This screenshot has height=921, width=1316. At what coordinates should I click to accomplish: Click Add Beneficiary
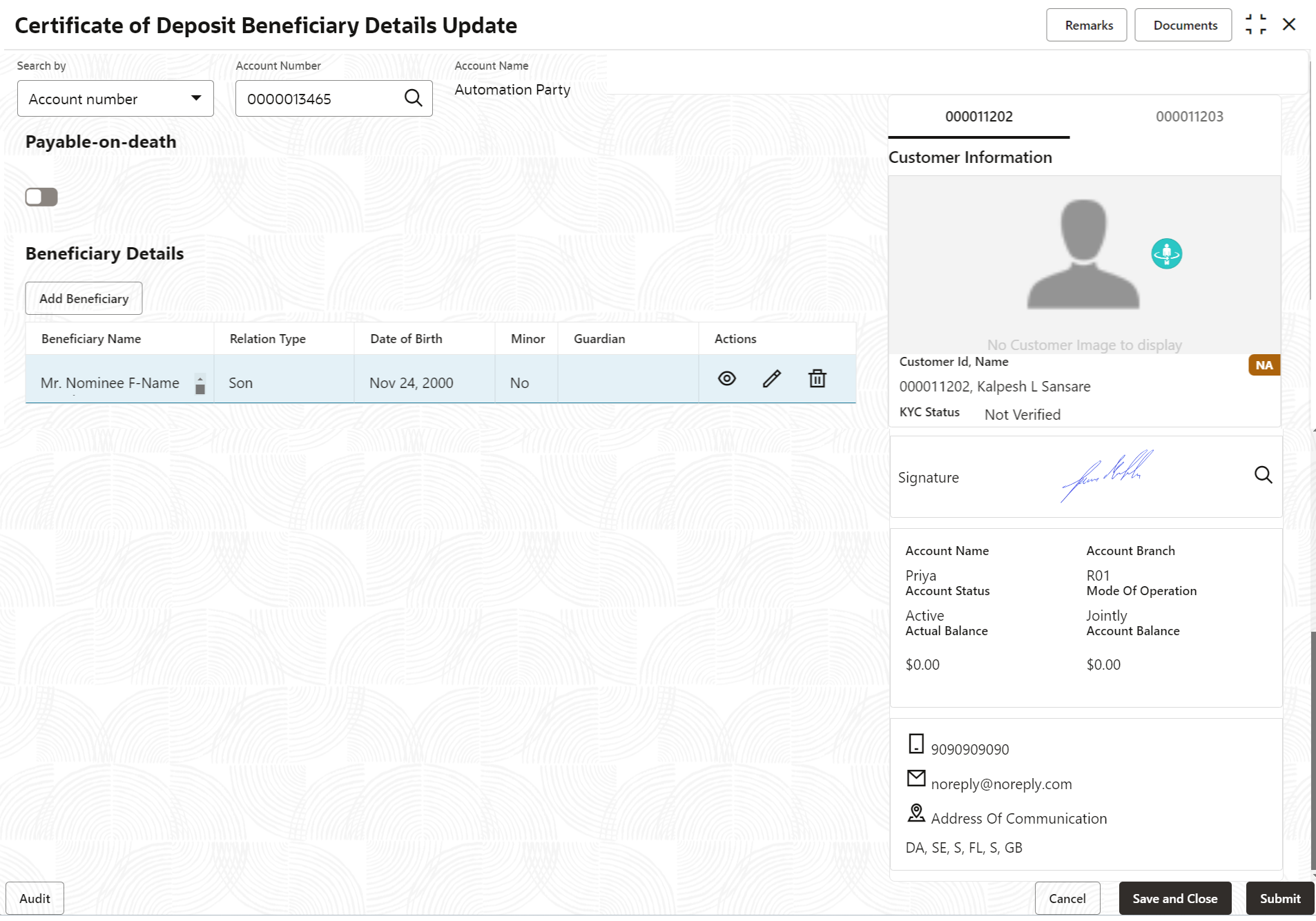[x=84, y=298]
